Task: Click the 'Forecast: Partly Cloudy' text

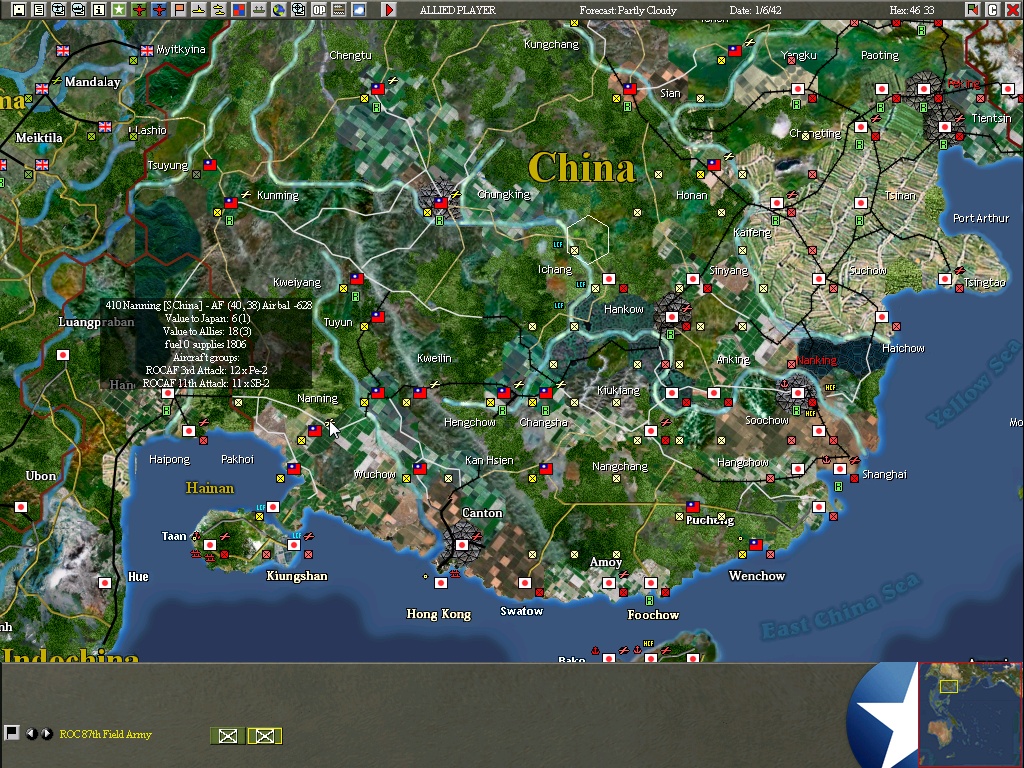Action: pos(628,10)
